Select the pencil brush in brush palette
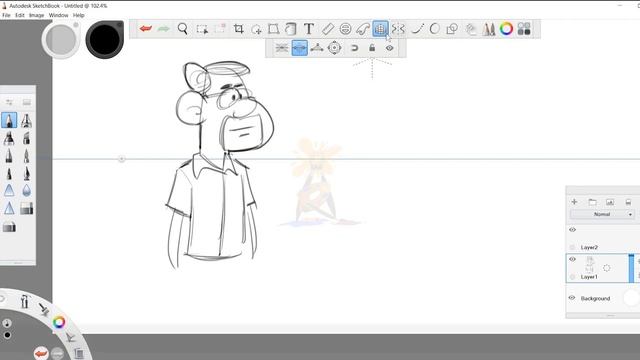Screen dimensions: 640x360 pos(9,120)
